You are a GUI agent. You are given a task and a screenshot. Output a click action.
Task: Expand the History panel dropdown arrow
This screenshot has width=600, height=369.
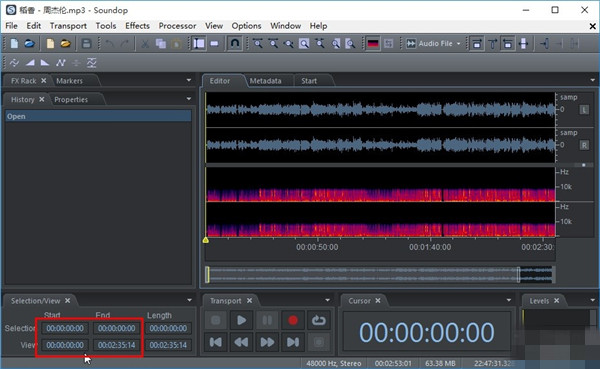pyautogui.click(x=189, y=98)
